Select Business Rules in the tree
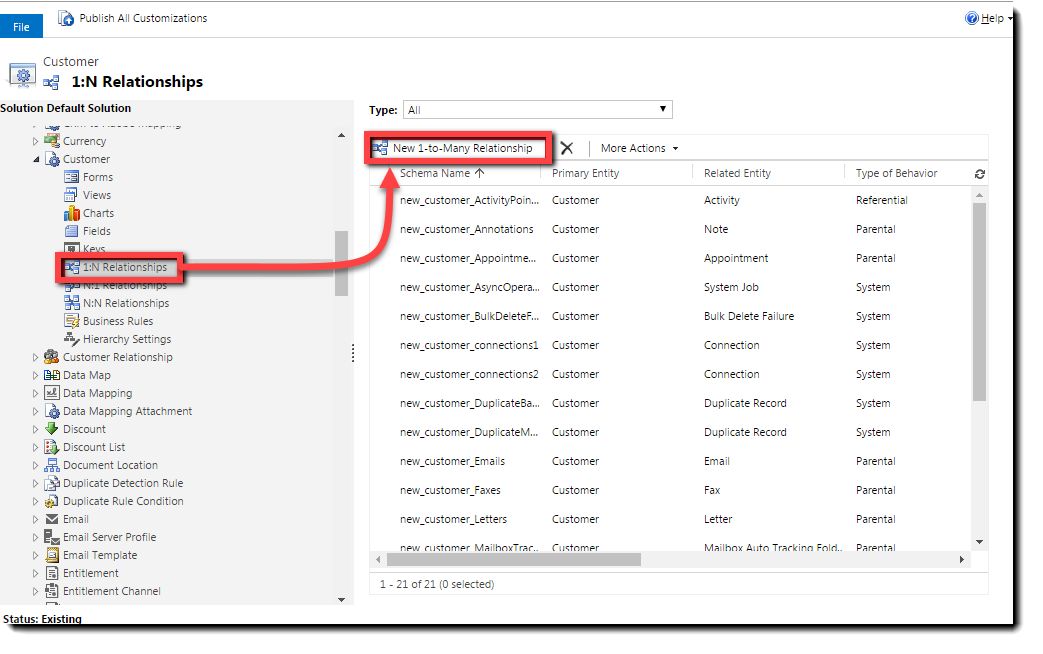The width and height of the screenshot is (1043, 654). point(118,321)
